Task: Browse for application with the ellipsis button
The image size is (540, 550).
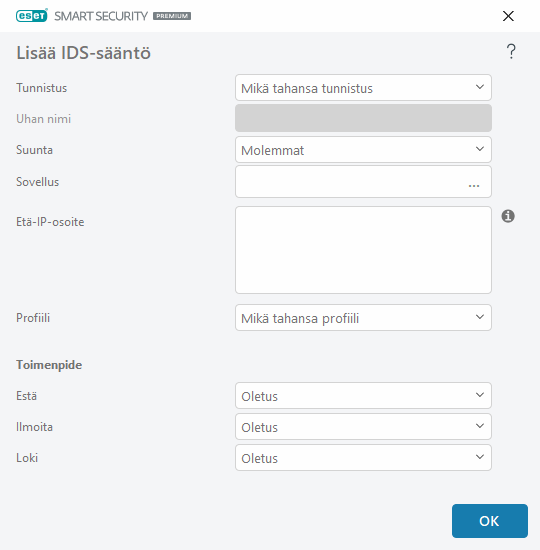Action: pyautogui.click(x=474, y=186)
